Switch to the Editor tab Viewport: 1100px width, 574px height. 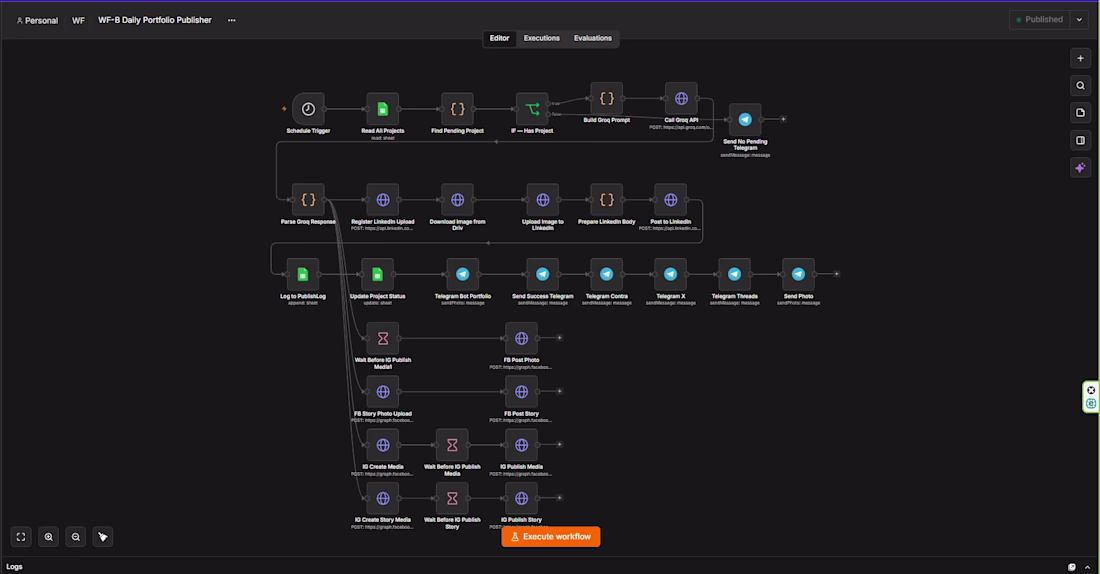point(499,38)
